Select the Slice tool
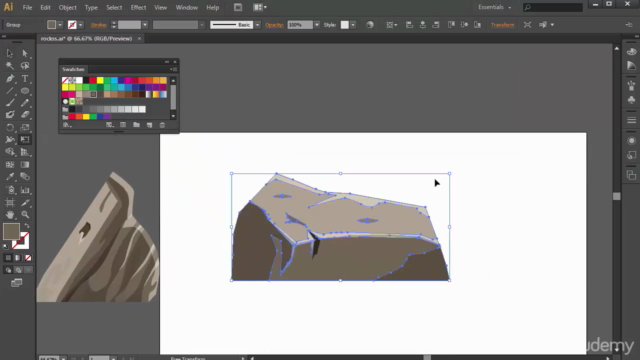The image size is (640, 360). pos(25,202)
